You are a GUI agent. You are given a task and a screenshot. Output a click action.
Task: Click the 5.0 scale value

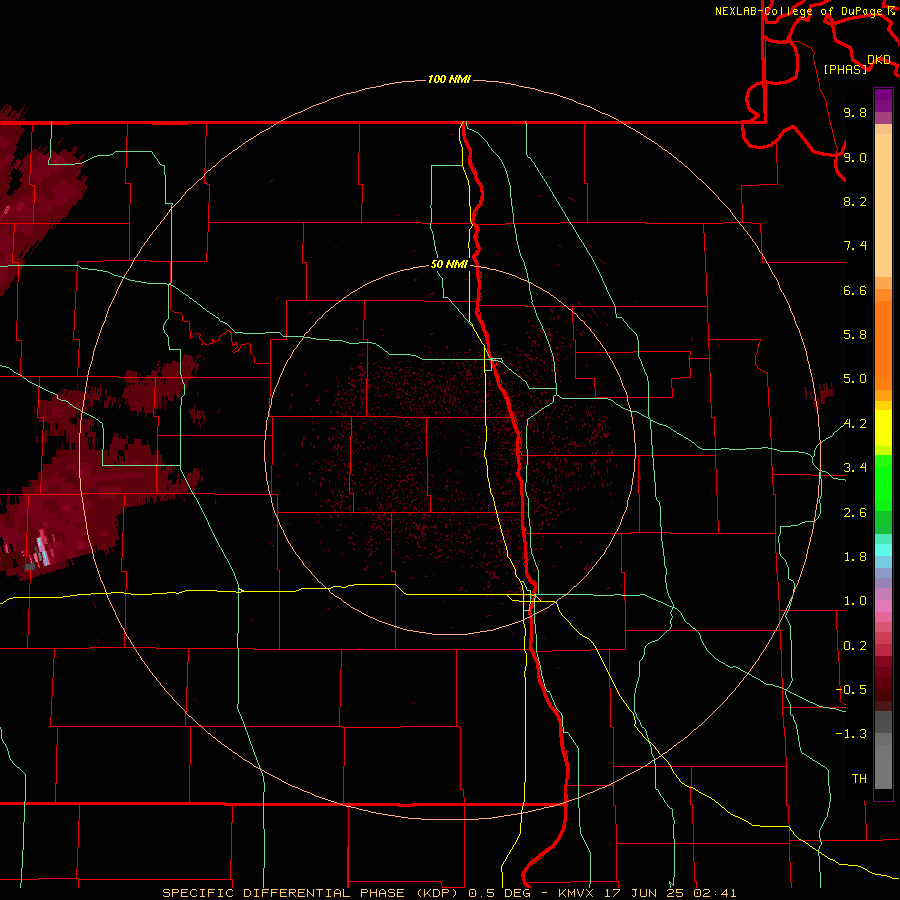(x=855, y=379)
